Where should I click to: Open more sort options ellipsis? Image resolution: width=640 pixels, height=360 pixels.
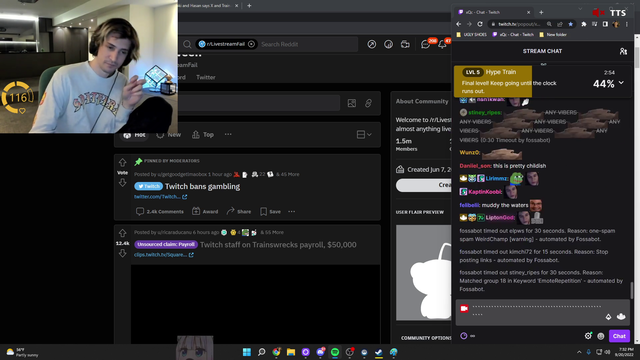click(x=228, y=134)
